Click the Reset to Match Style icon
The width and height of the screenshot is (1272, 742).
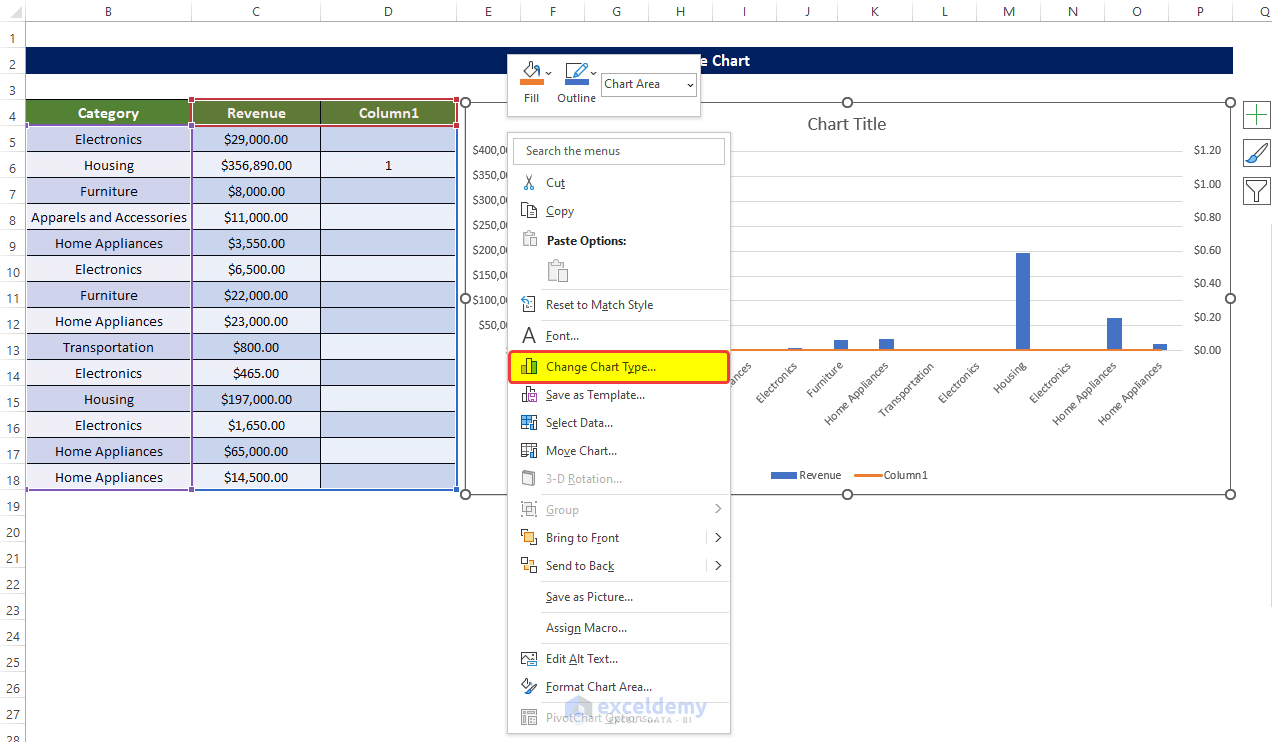pos(529,305)
